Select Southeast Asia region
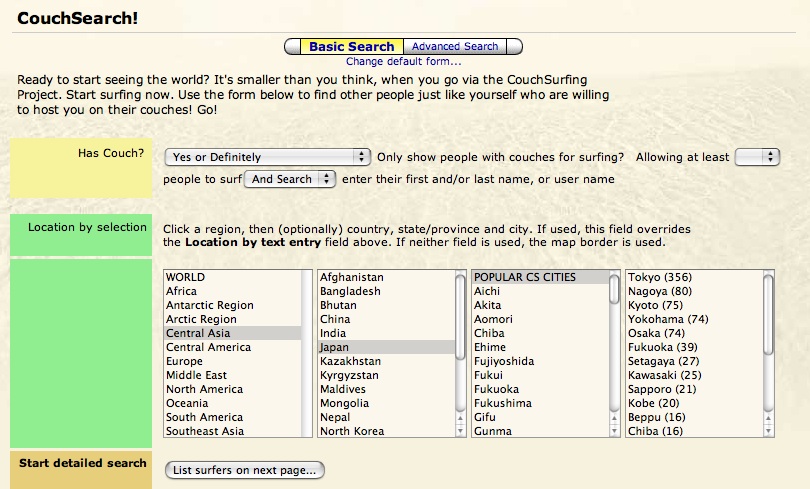This screenshot has height=489, width=810. pos(233,431)
